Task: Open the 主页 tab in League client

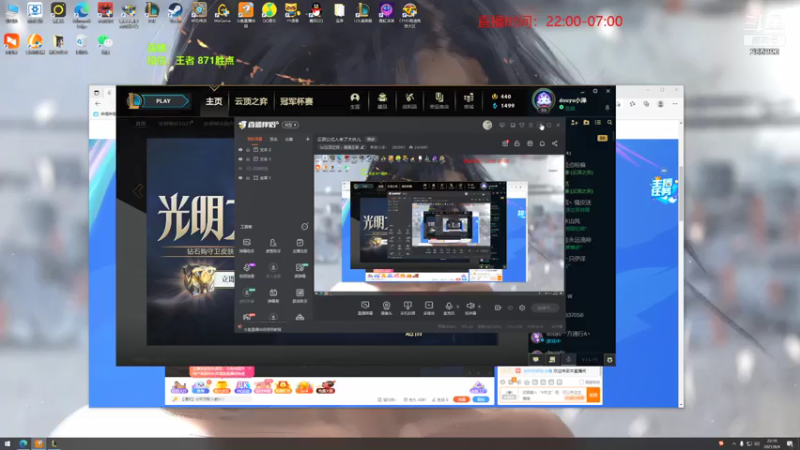Action: point(214,101)
